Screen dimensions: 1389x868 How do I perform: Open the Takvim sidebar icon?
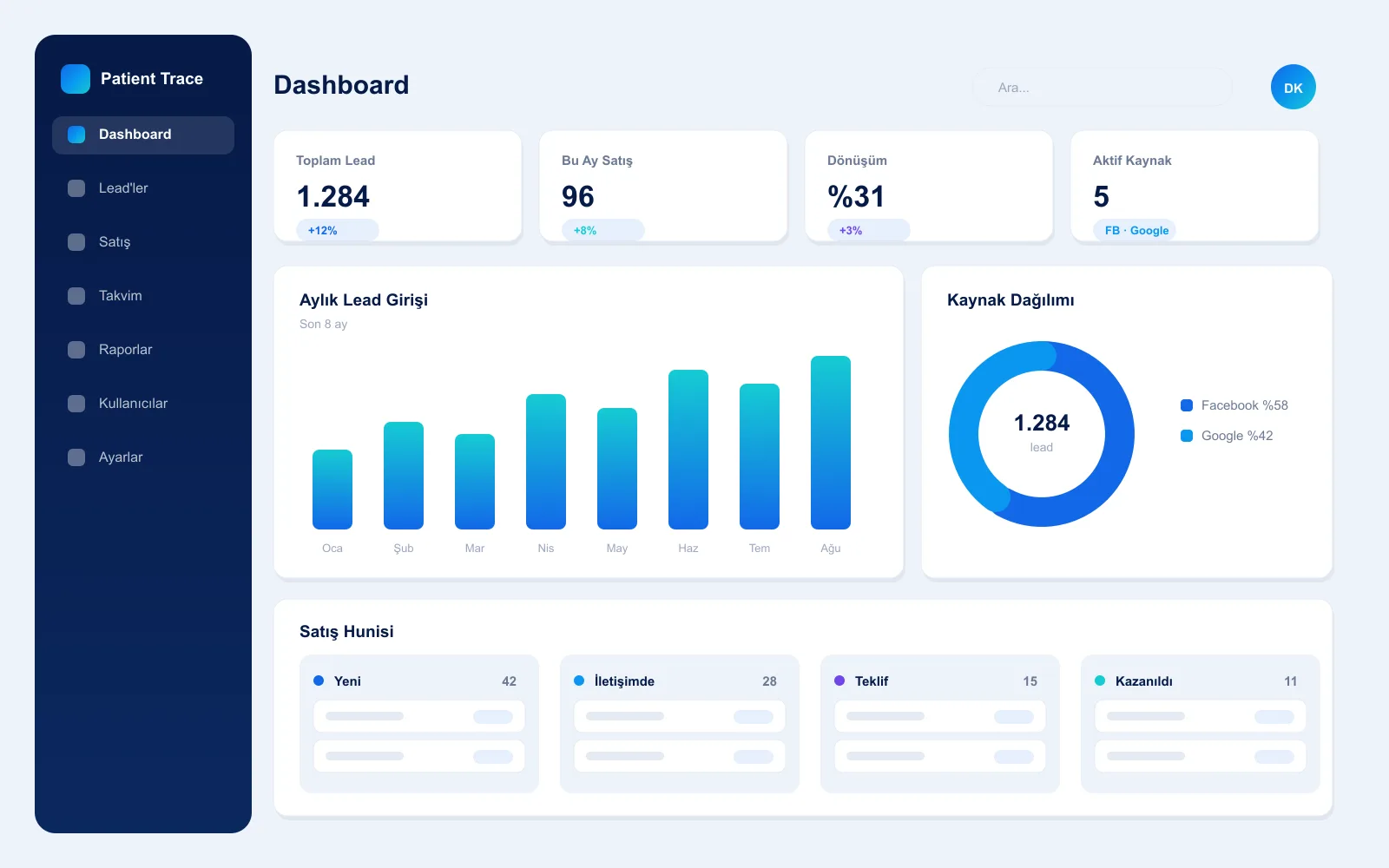76,296
